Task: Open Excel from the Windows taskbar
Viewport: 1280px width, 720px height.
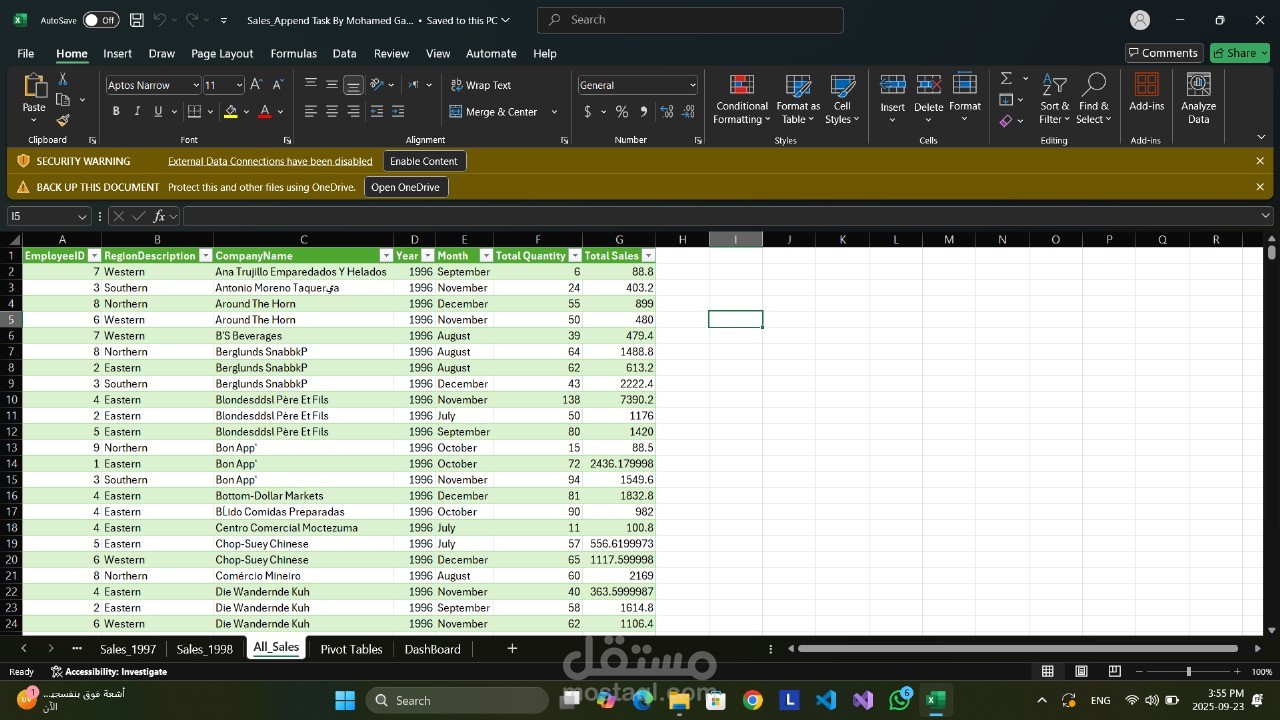Action: coord(936,700)
